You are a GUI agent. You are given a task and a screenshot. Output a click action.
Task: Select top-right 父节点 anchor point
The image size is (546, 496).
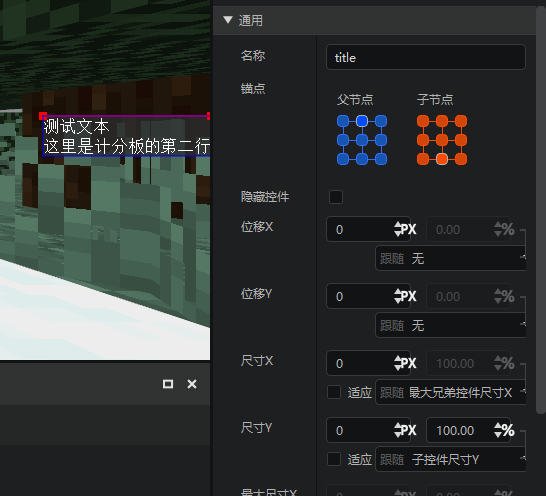(381, 121)
